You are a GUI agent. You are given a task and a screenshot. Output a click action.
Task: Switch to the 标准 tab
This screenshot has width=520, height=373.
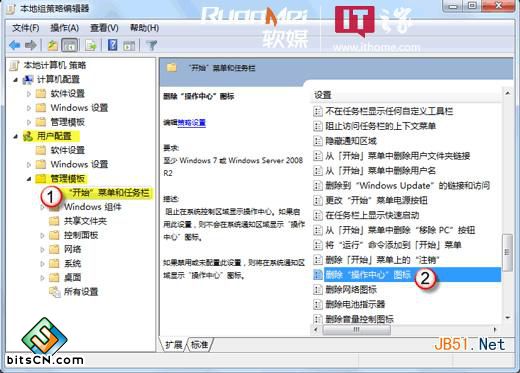pos(199,344)
